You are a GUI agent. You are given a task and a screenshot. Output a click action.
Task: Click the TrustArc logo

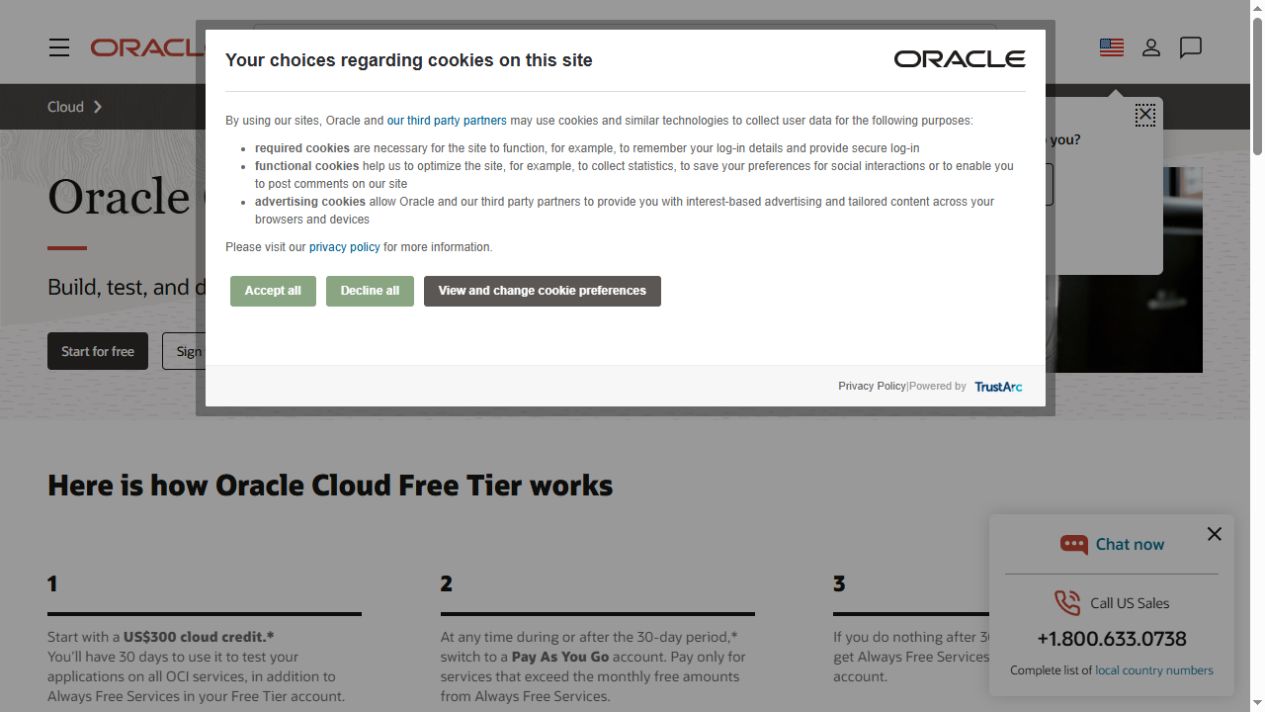point(998,386)
